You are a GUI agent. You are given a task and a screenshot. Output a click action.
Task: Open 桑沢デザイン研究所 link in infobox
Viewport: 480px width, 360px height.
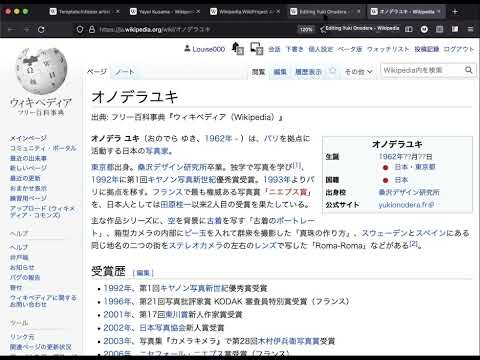pos(409,192)
